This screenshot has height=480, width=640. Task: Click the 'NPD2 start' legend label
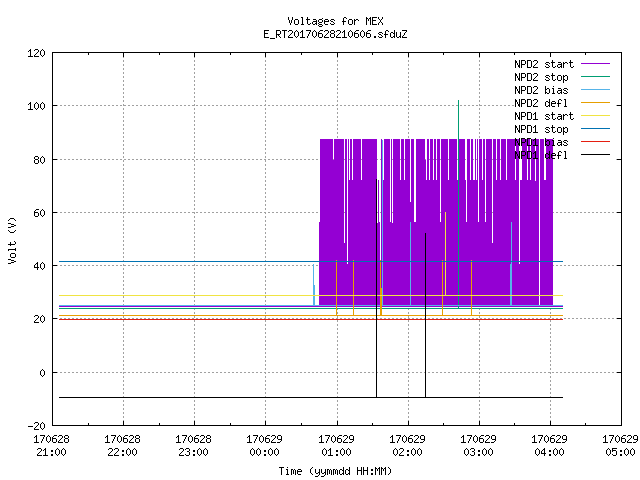click(x=544, y=64)
